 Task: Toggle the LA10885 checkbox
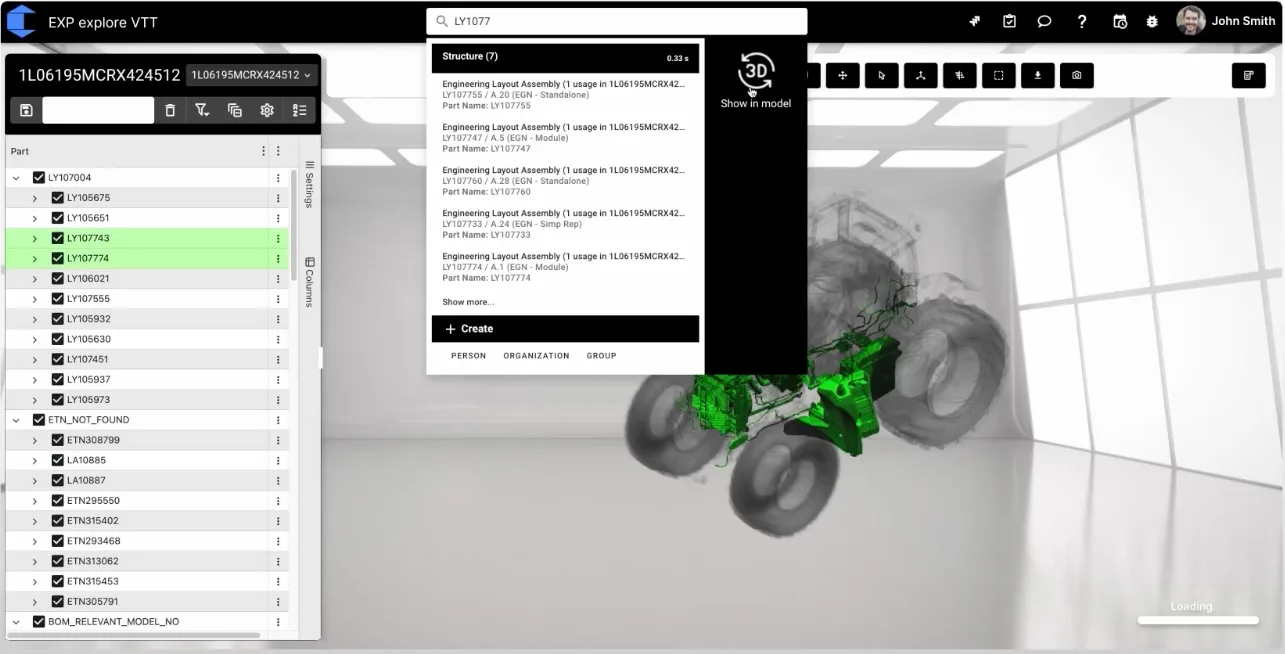pos(58,460)
